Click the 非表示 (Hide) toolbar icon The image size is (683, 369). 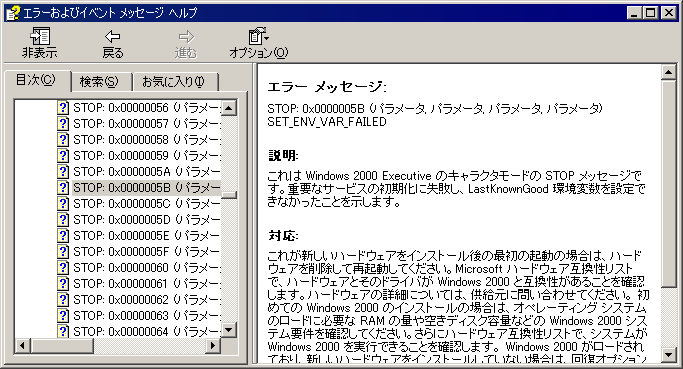pyautogui.click(x=40, y=36)
